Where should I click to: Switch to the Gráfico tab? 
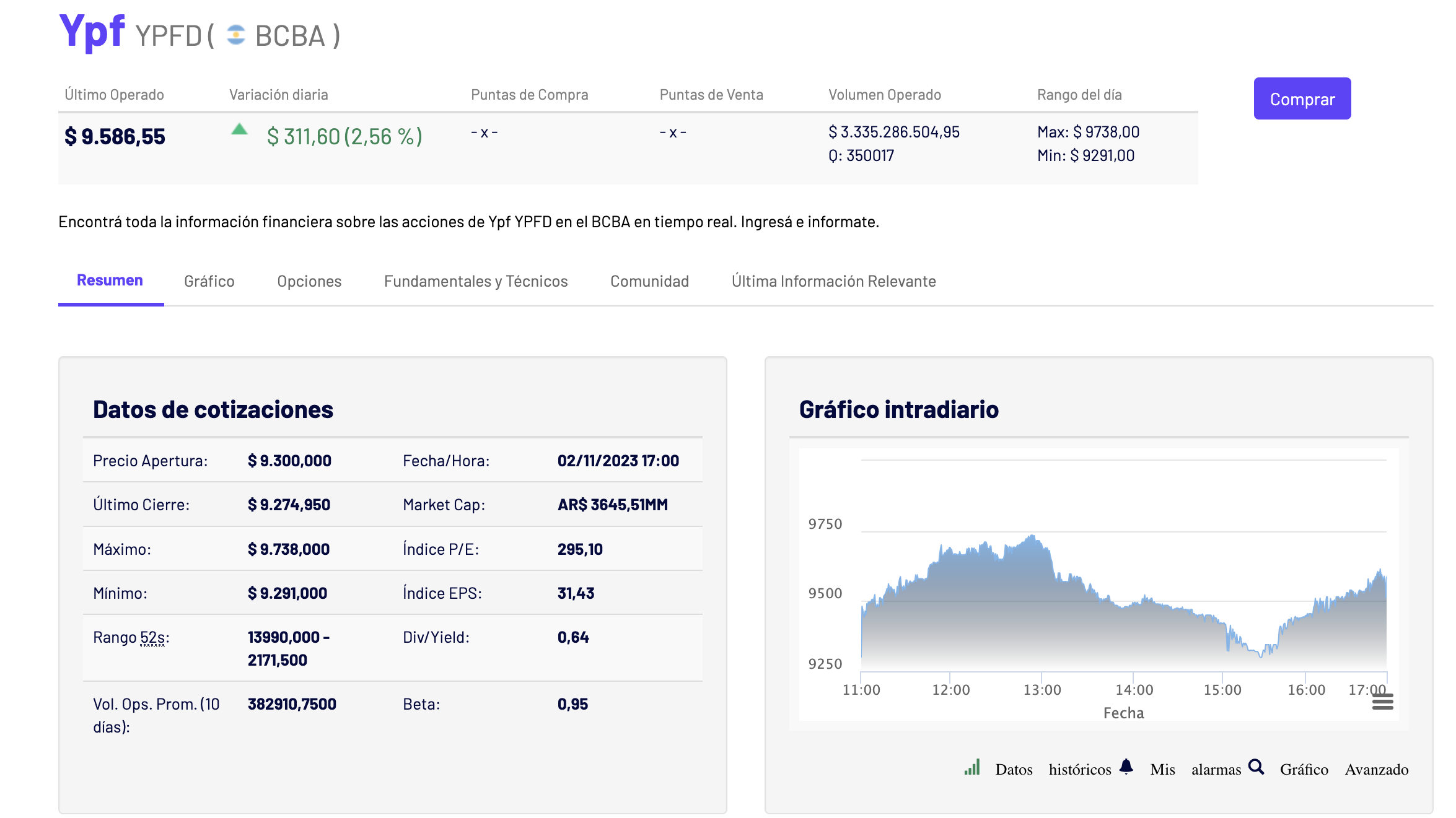[x=209, y=281]
